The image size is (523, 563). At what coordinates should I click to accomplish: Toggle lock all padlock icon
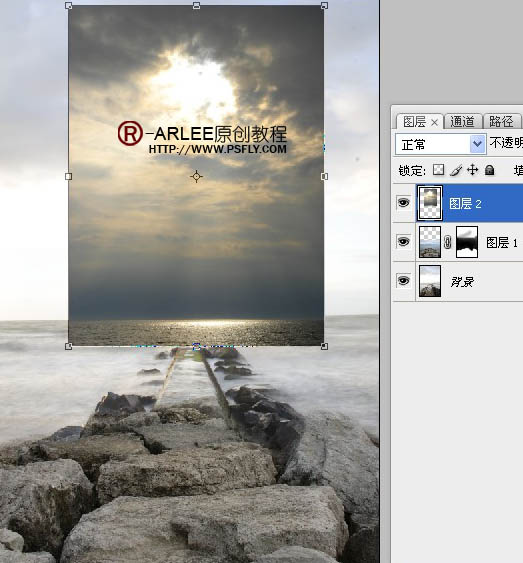coord(490,170)
